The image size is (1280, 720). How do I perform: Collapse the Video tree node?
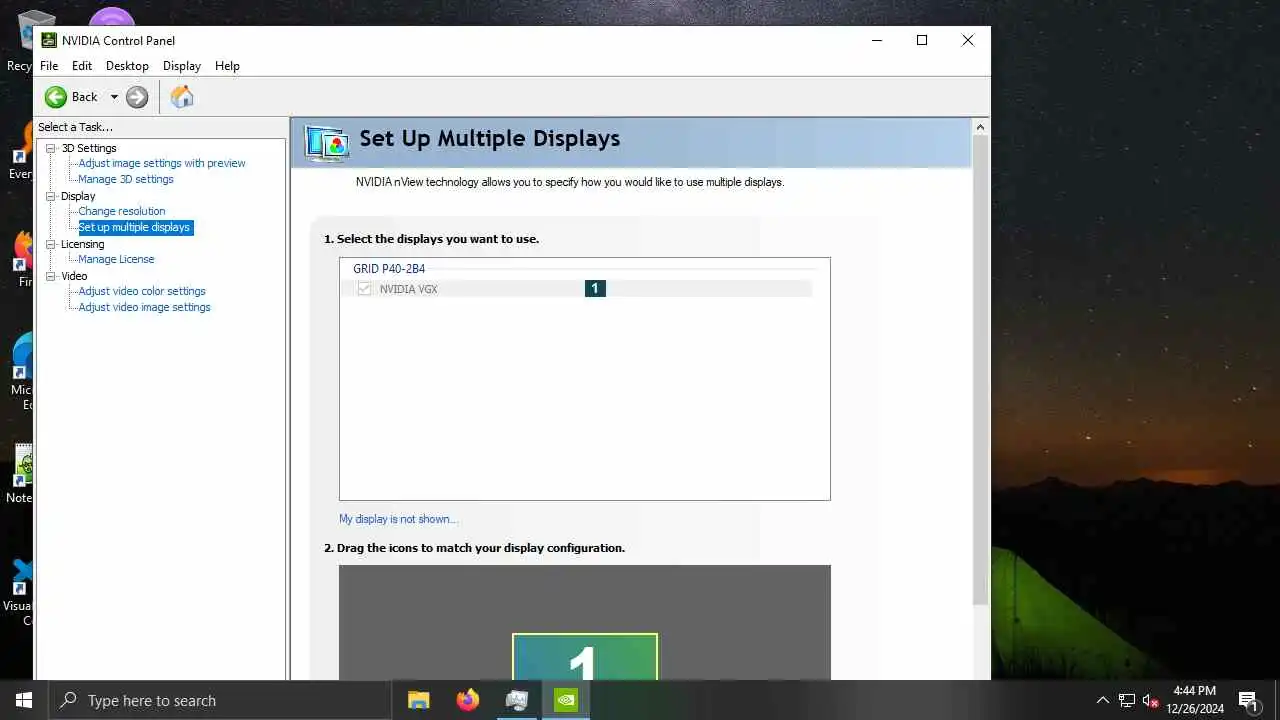coord(51,276)
